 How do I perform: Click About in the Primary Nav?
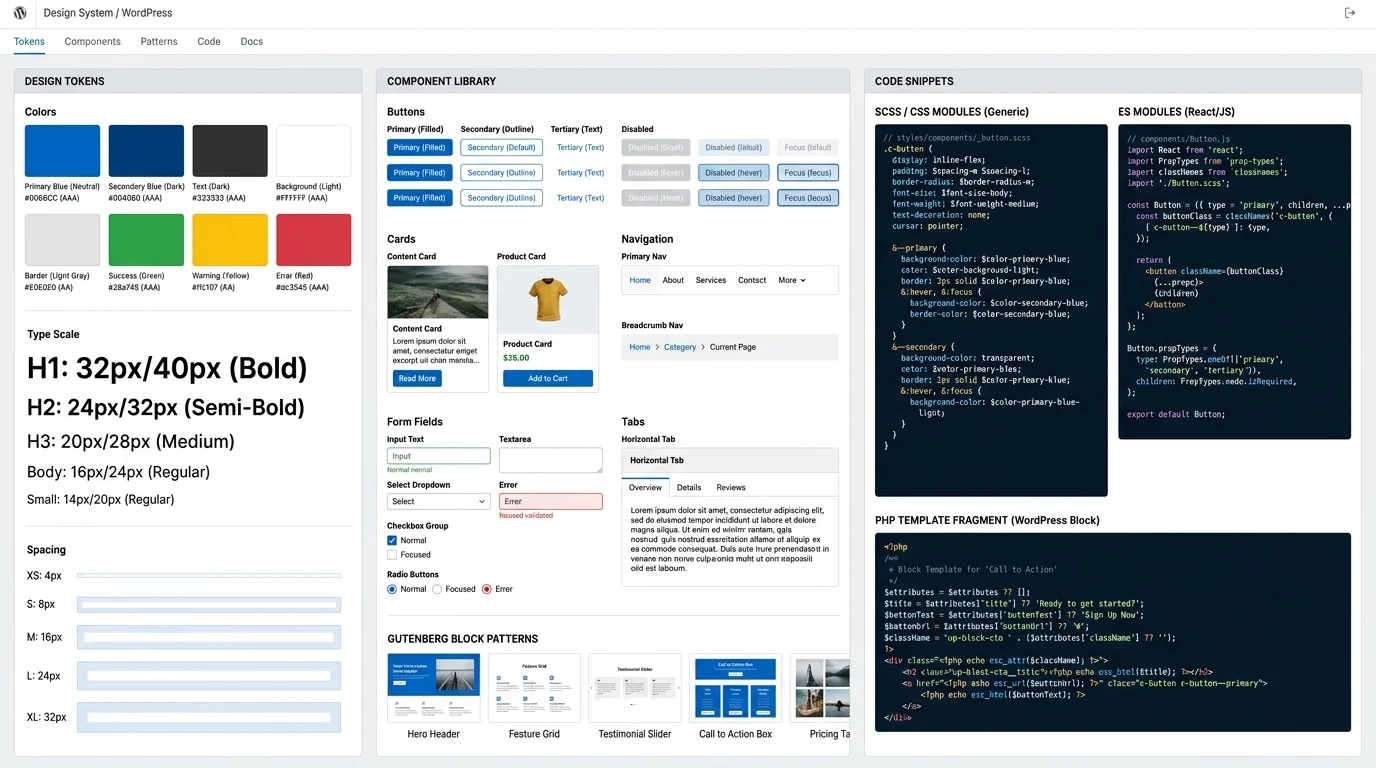click(x=673, y=280)
